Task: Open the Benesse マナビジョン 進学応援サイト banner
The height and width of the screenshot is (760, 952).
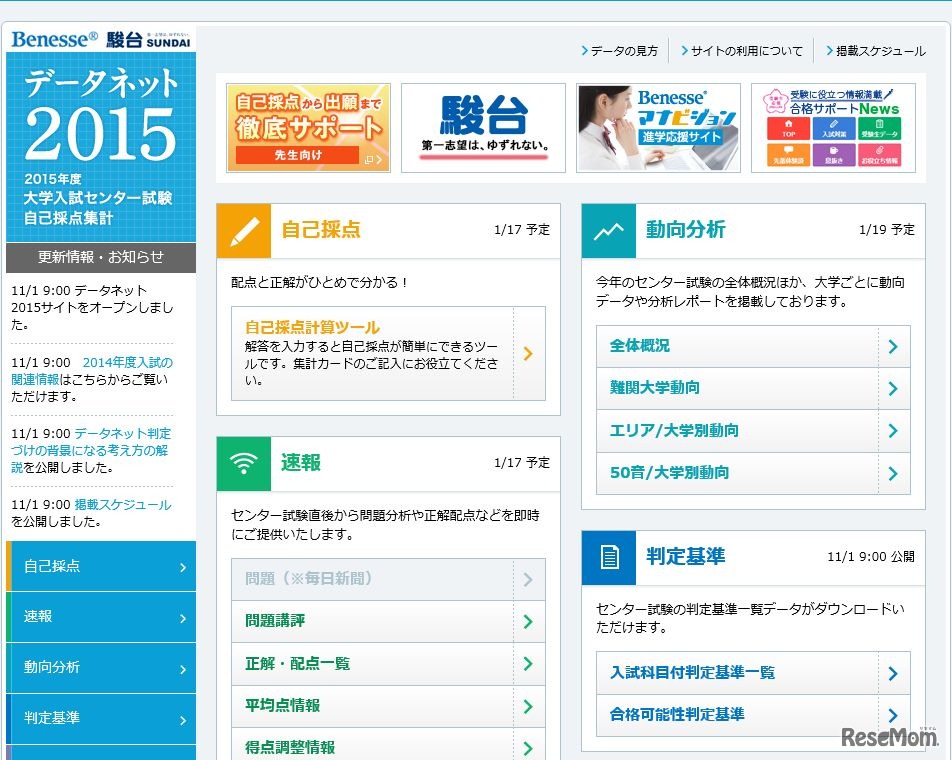Action: [x=658, y=125]
